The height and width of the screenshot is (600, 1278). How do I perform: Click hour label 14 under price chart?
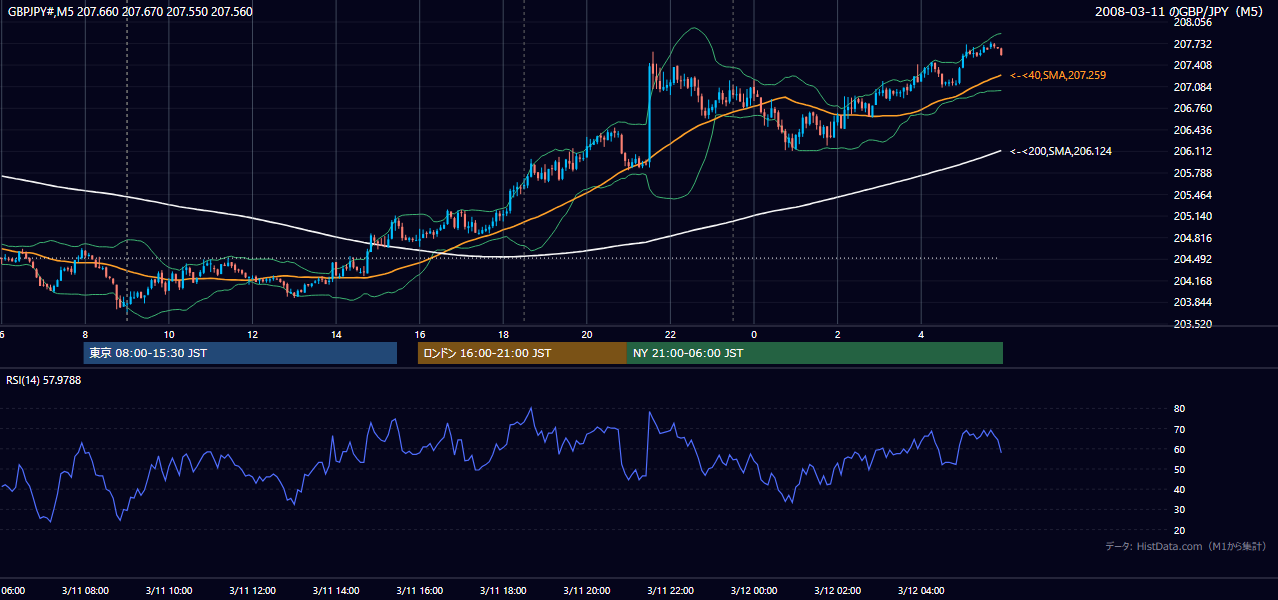336,334
